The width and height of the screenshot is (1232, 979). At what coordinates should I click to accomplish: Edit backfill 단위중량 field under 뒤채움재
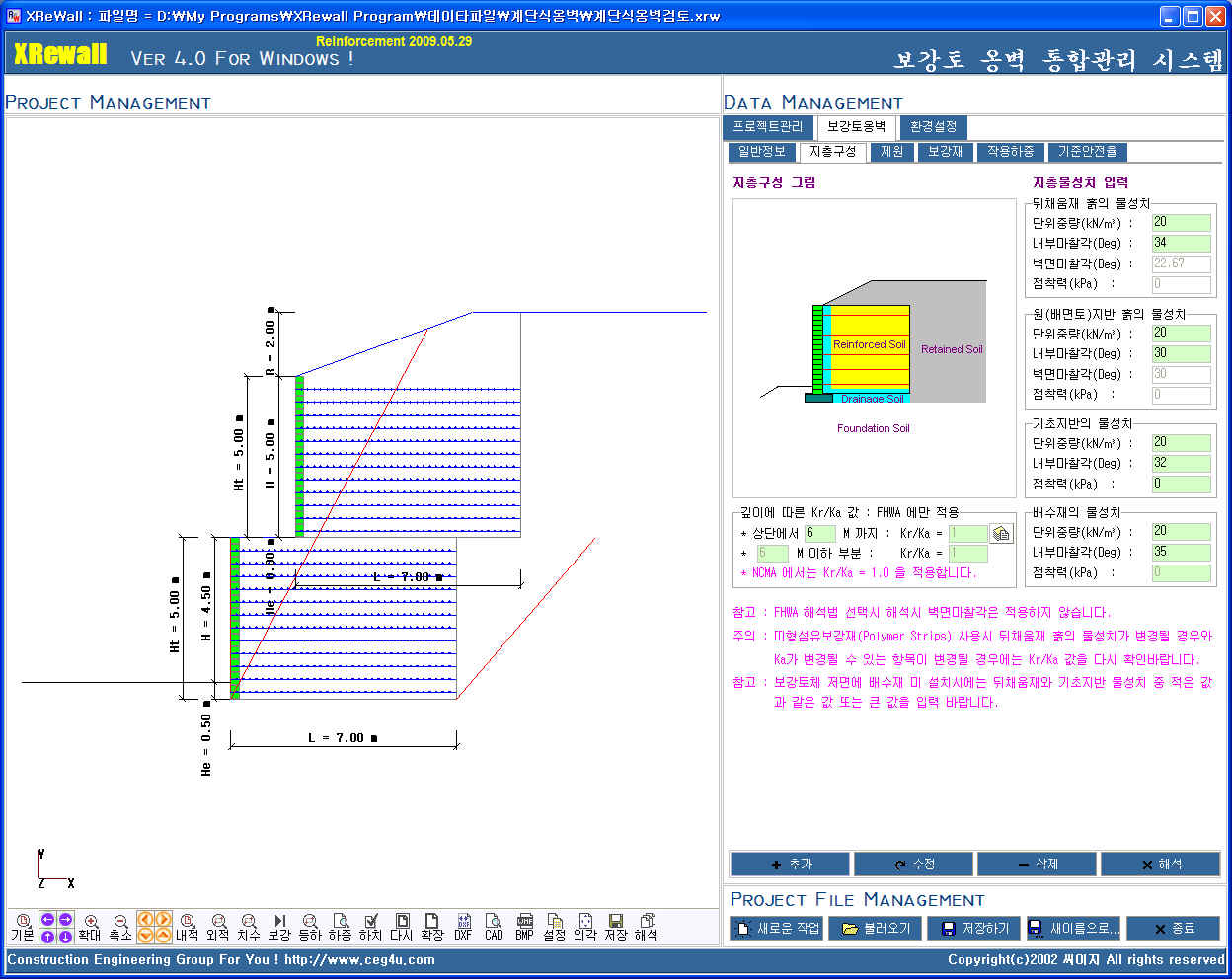click(1181, 223)
